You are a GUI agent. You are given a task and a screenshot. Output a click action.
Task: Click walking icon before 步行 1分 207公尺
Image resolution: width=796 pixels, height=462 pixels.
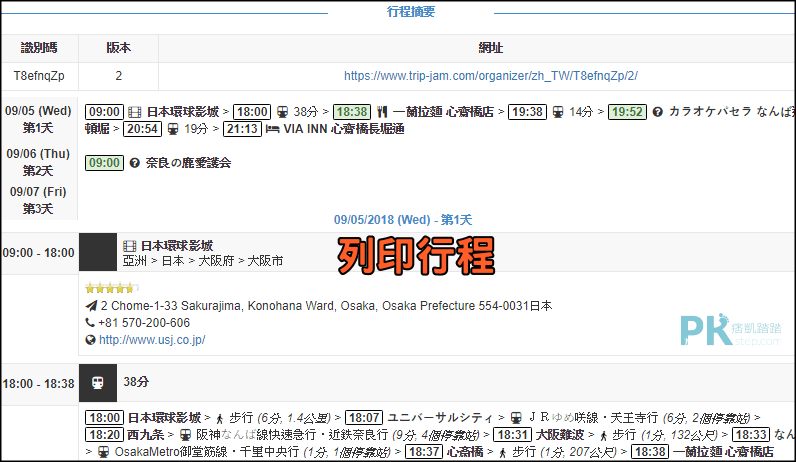503,452
